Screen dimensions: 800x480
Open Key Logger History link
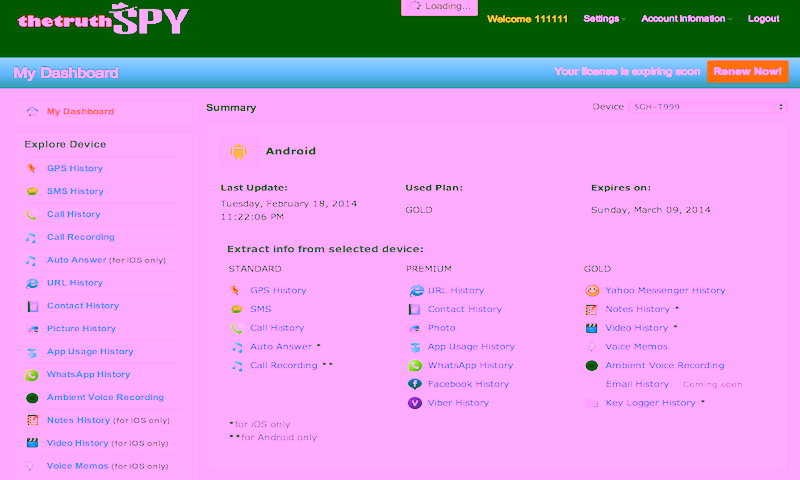(650, 403)
